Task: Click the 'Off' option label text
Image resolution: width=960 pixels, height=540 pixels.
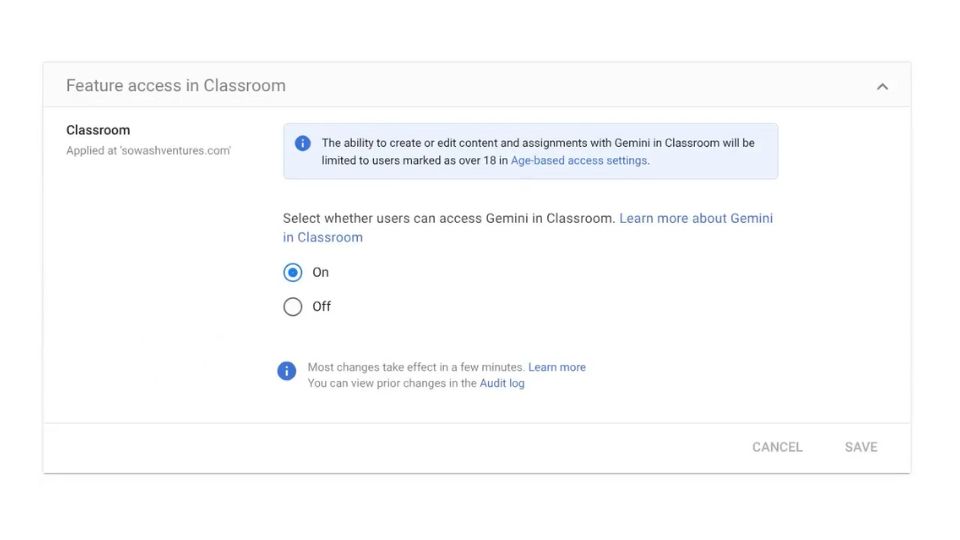Action: (321, 307)
